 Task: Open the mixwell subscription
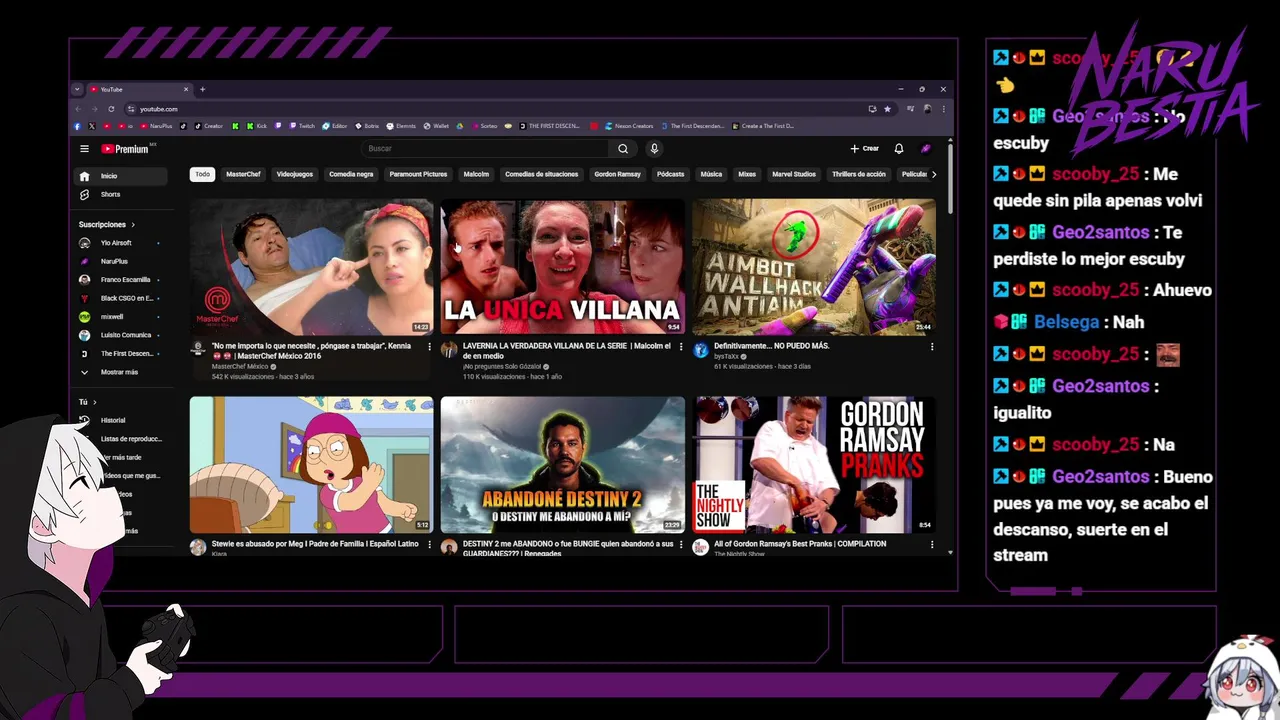coord(120,317)
